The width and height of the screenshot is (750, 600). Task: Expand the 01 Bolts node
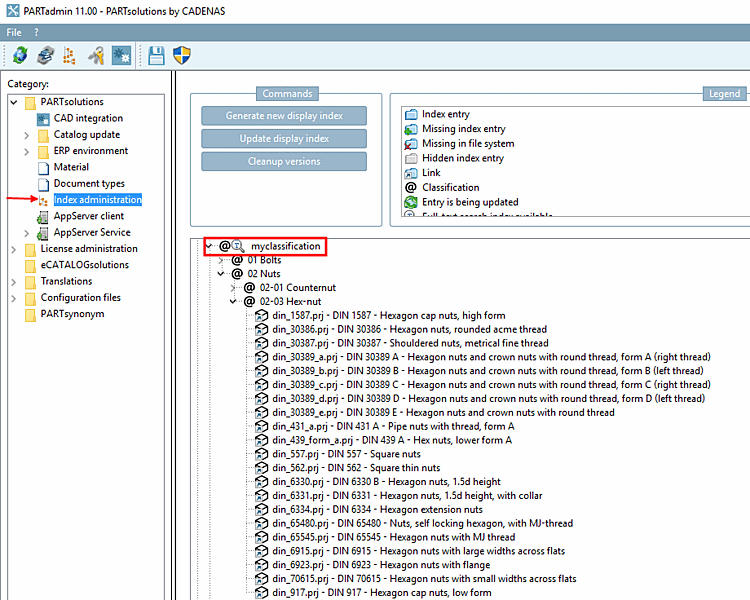pyautogui.click(x=221, y=260)
